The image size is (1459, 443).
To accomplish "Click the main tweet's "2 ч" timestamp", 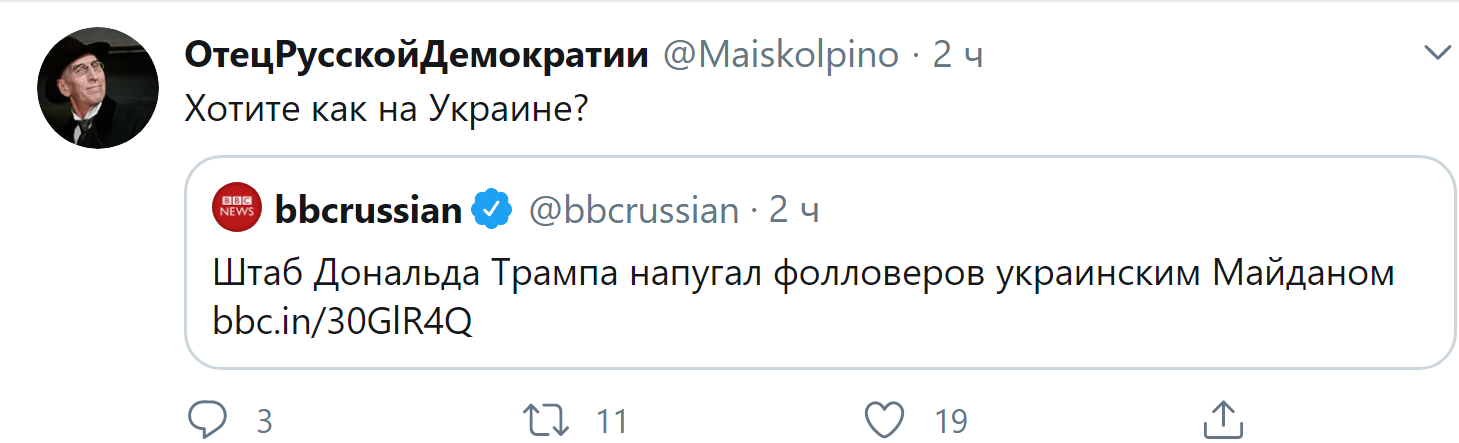I will [x=958, y=55].
